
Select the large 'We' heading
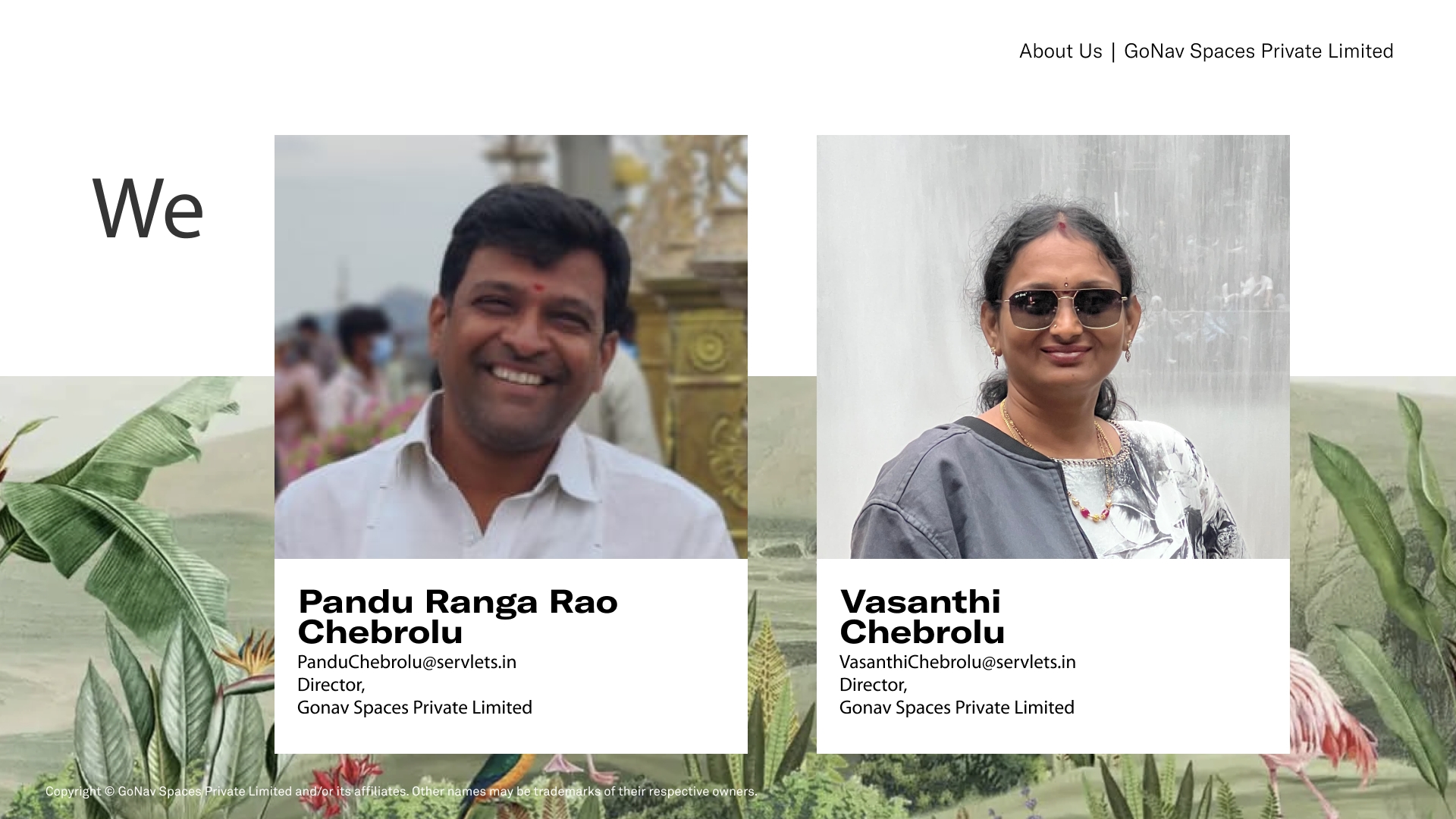tap(148, 208)
